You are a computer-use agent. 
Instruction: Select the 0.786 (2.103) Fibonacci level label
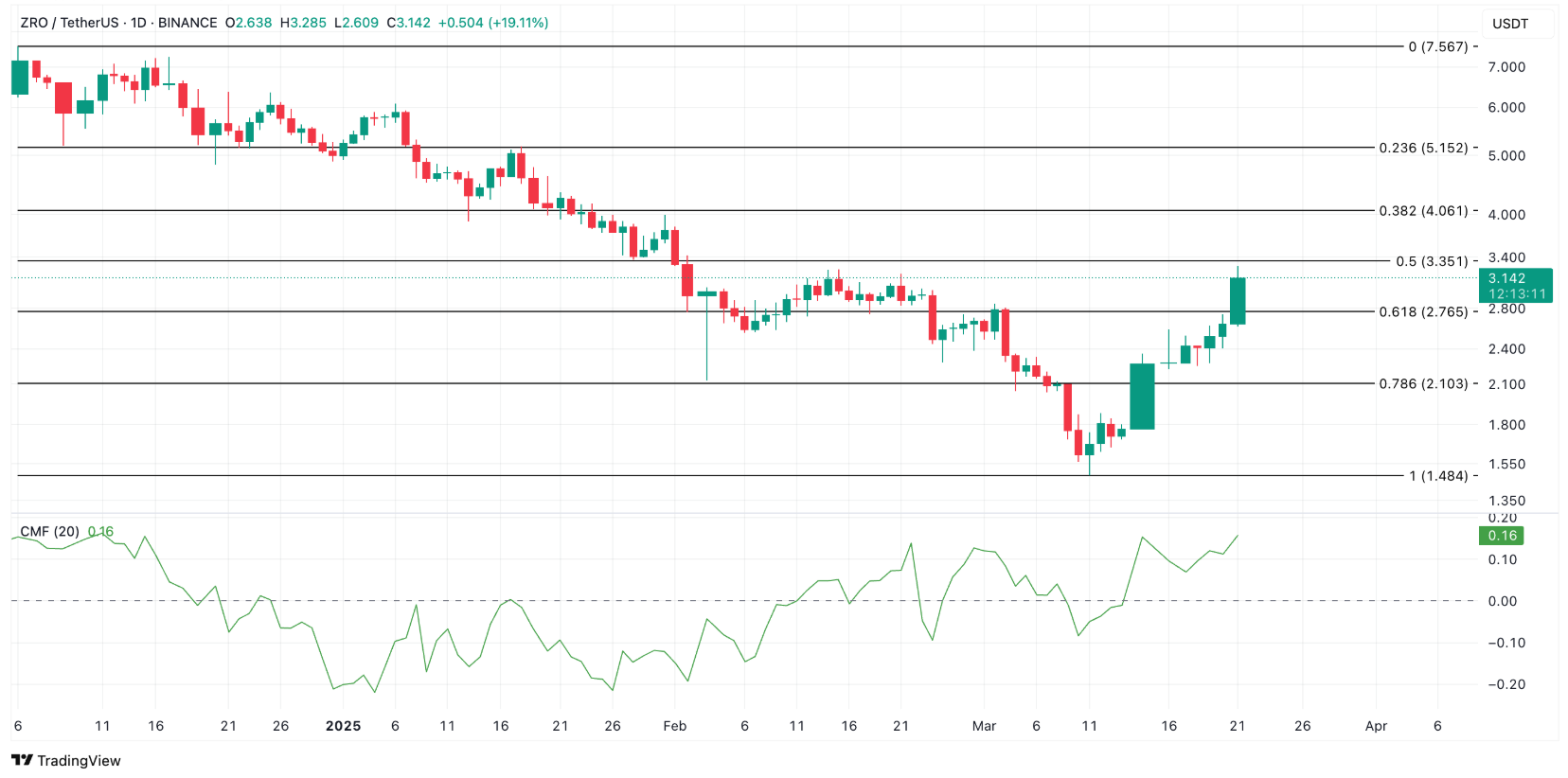(x=1423, y=383)
